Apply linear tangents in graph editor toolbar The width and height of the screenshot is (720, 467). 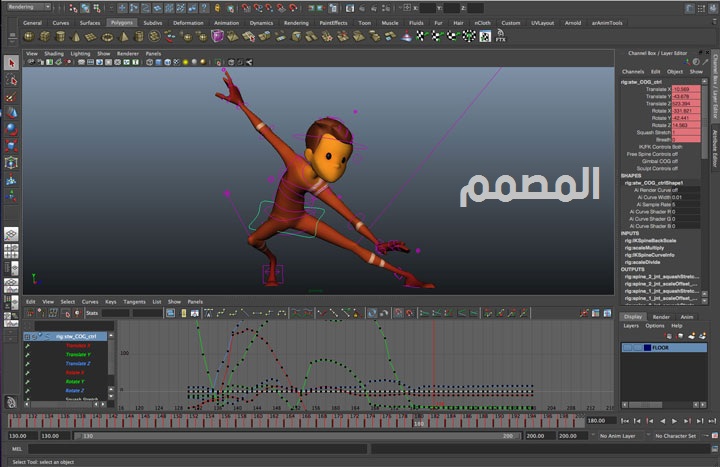tap(245, 313)
